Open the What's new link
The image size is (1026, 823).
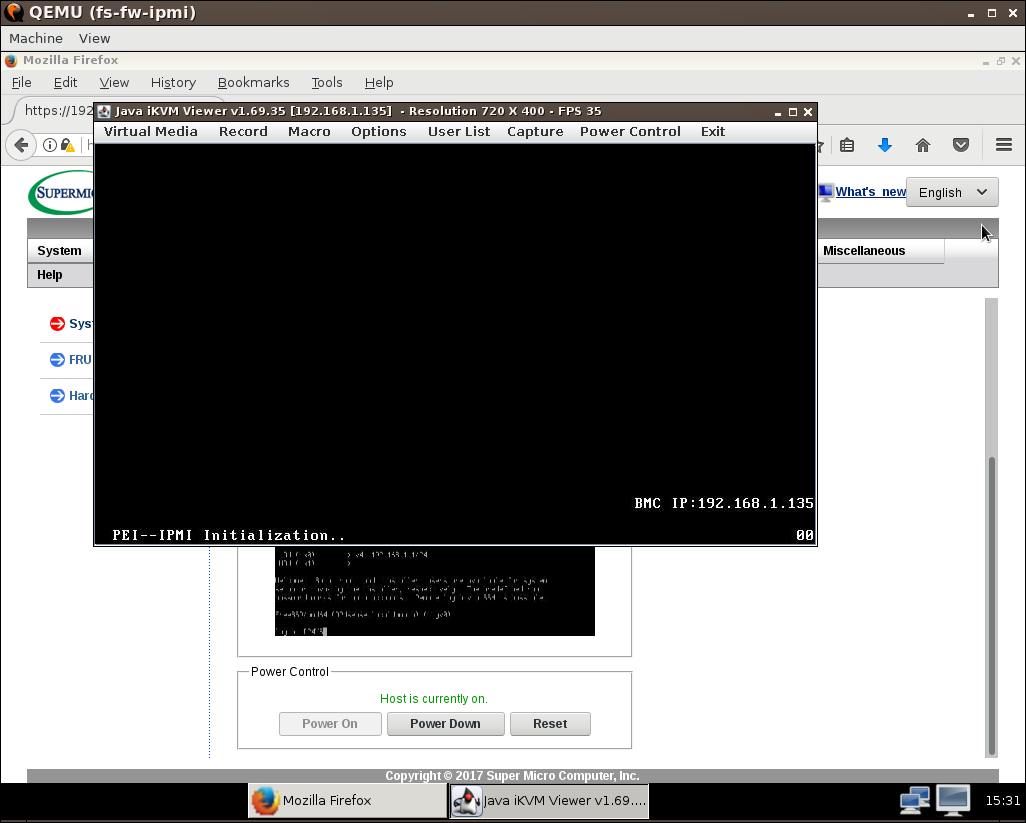tap(870, 192)
